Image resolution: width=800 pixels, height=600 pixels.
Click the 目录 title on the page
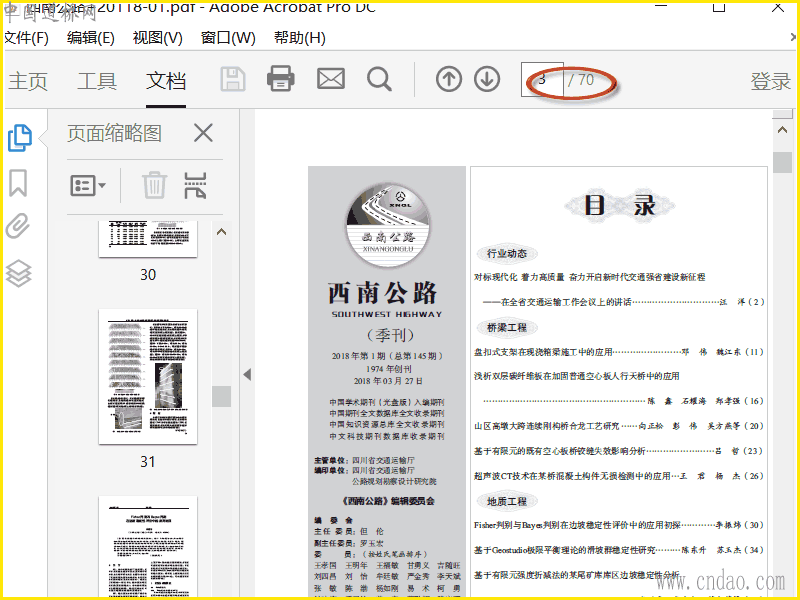pyautogui.click(x=619, y=206)
